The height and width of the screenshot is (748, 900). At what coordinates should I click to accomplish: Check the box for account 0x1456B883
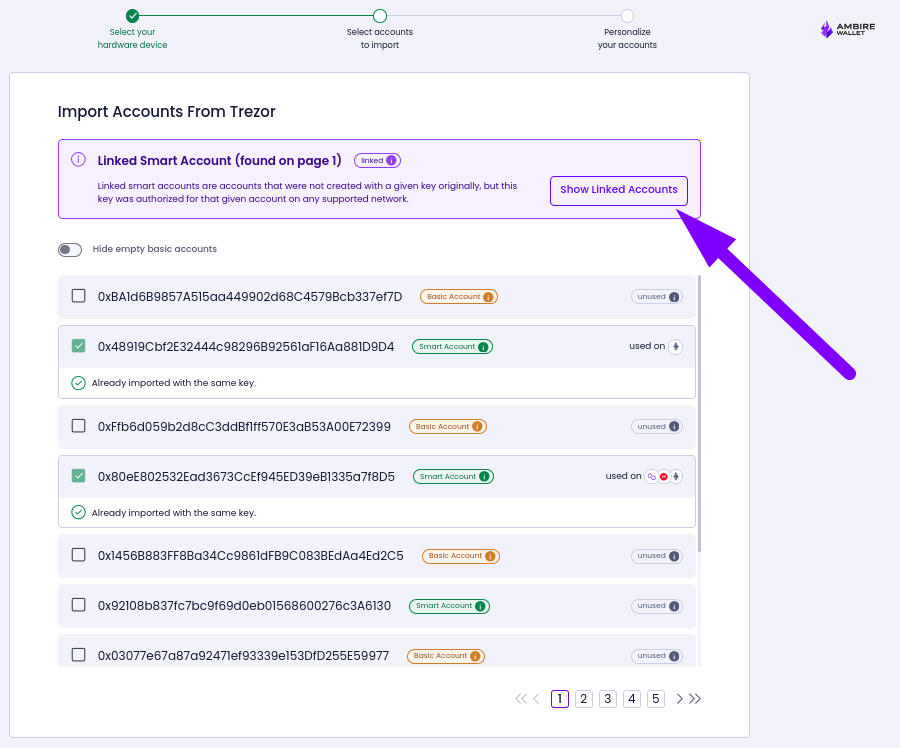(x=79, y=555)
